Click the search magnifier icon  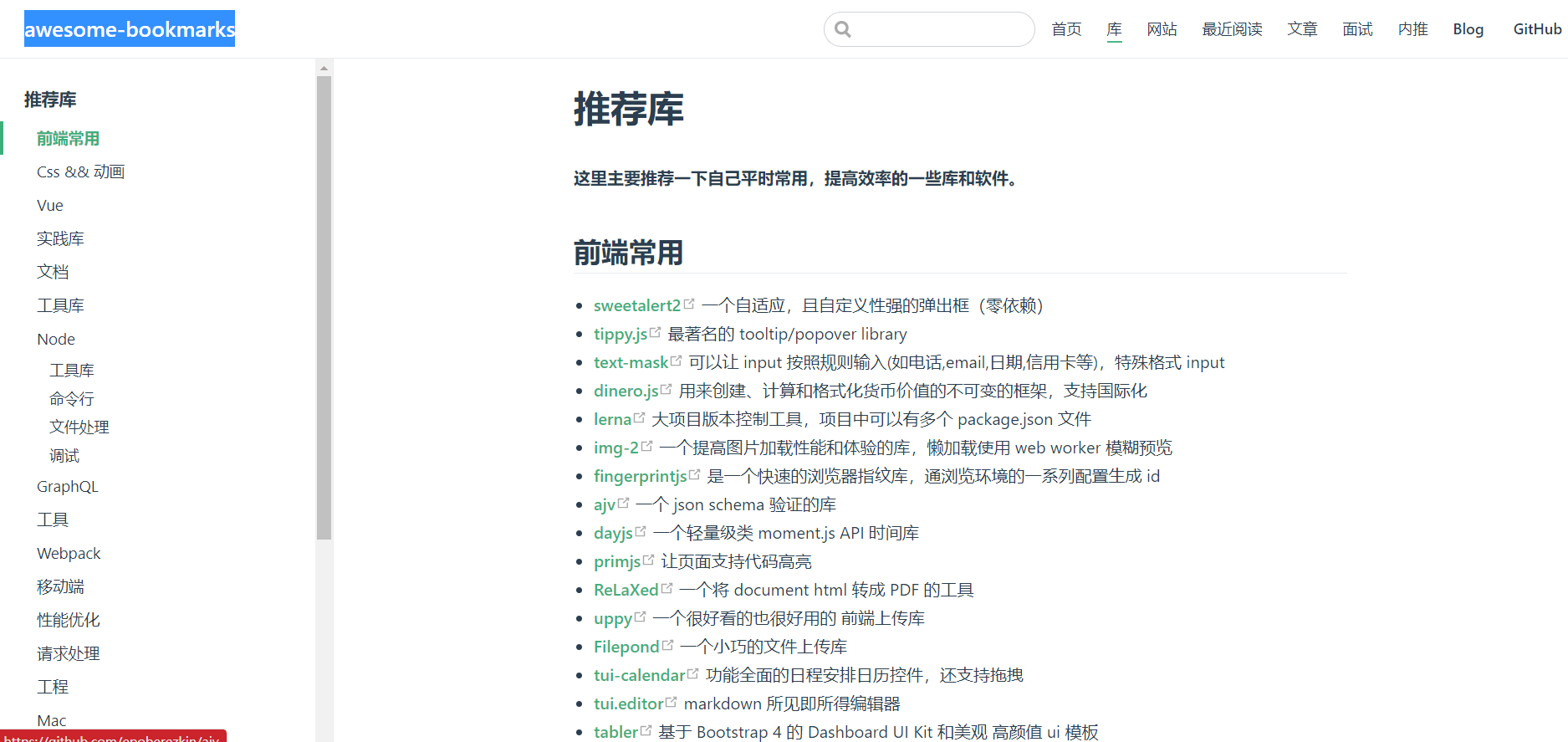point(843,29)
